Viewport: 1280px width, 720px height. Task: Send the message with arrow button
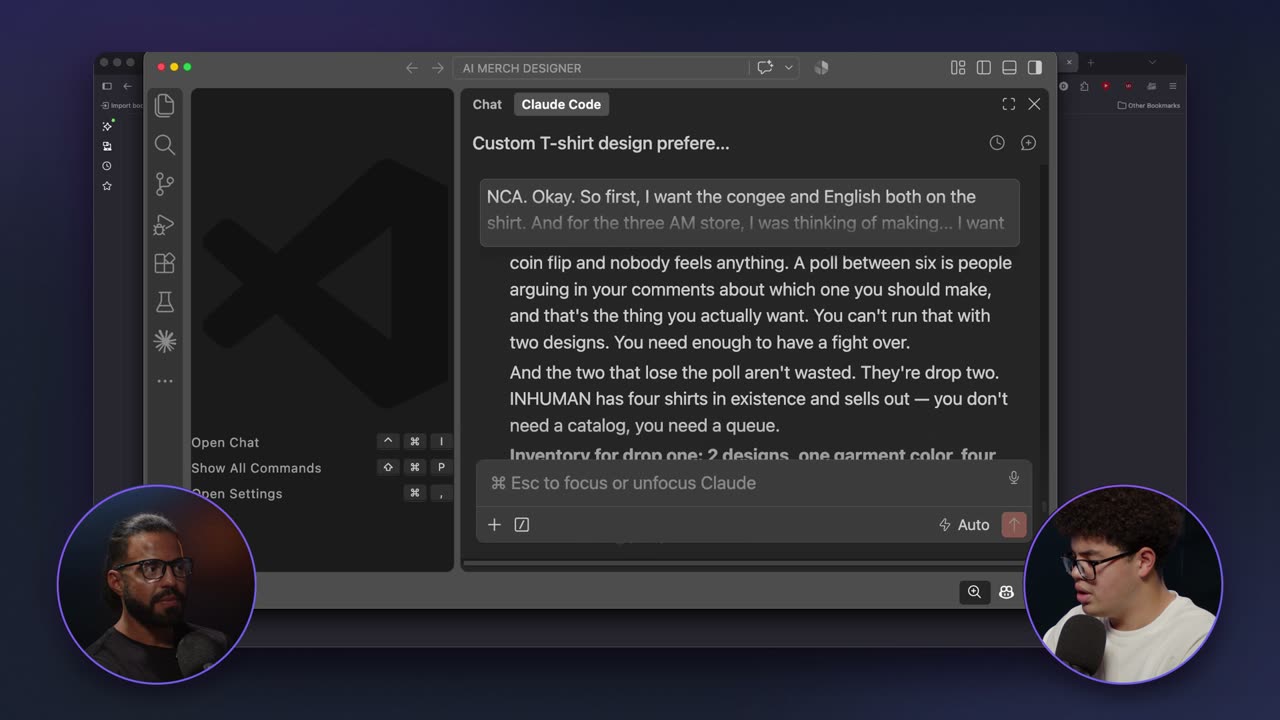pos(1014,525)
